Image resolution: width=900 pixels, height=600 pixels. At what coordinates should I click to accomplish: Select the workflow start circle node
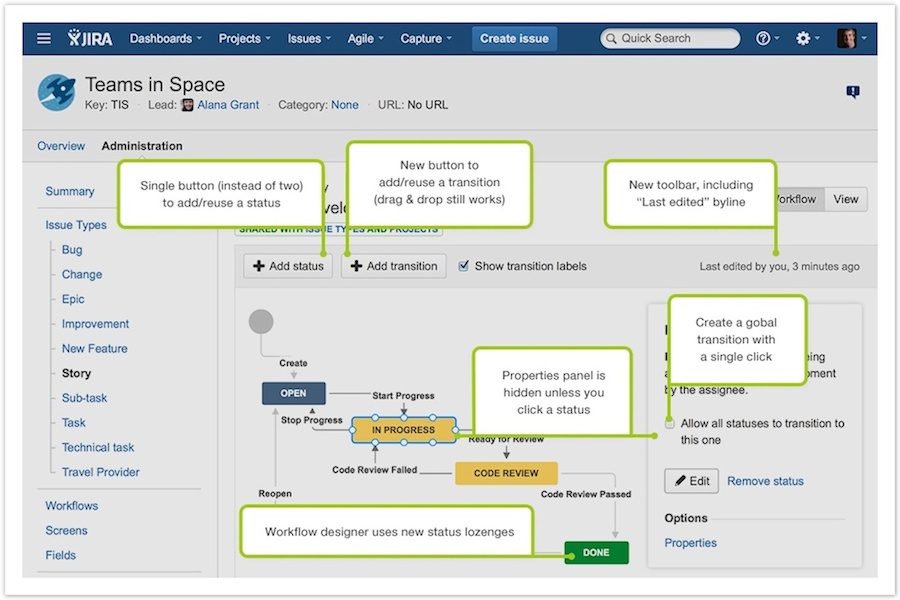point(261,321)
